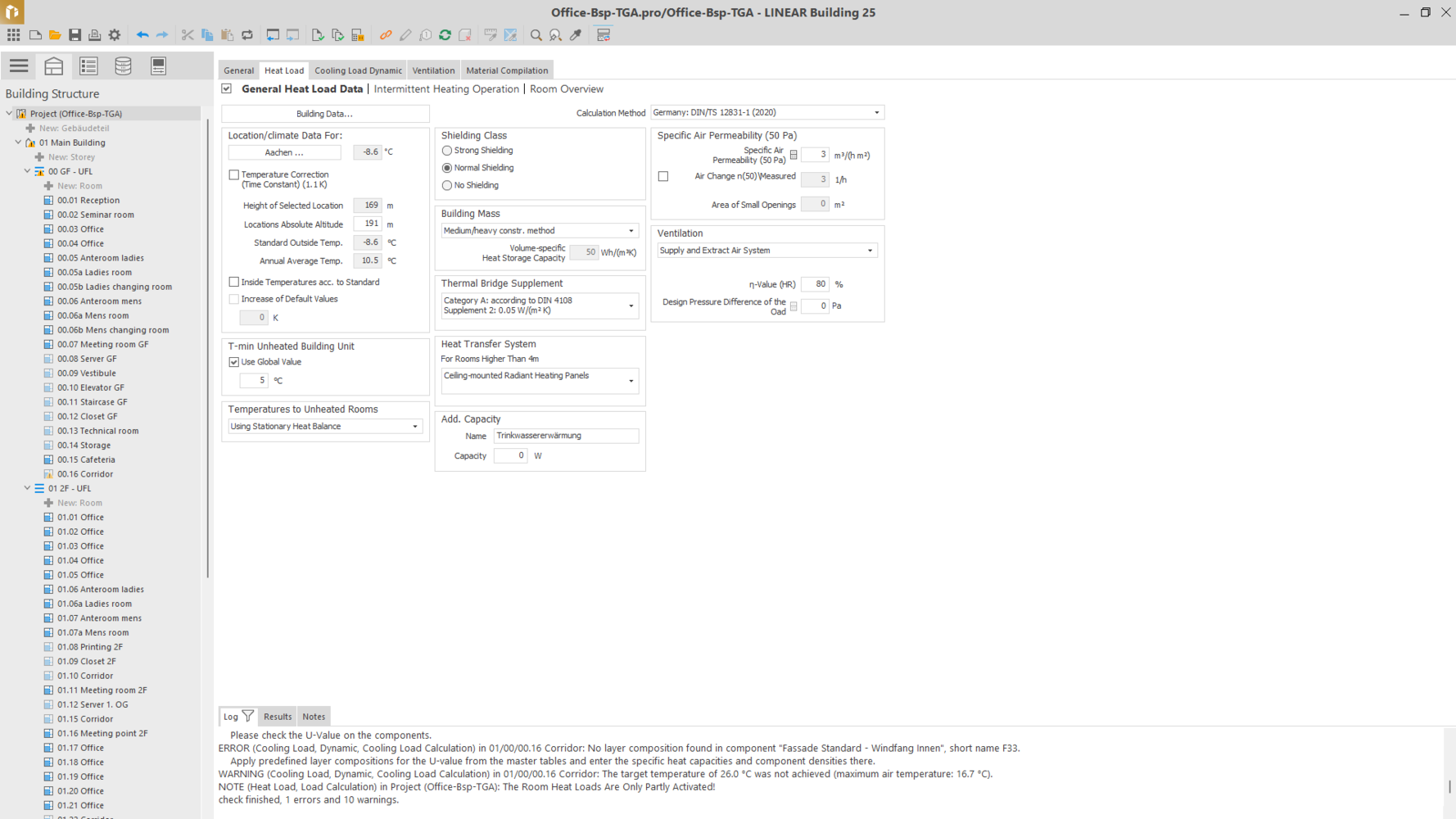Open Intermittent Heating Operation section
This screenshot has width=1456, height=819.
[x=446, y=88]
